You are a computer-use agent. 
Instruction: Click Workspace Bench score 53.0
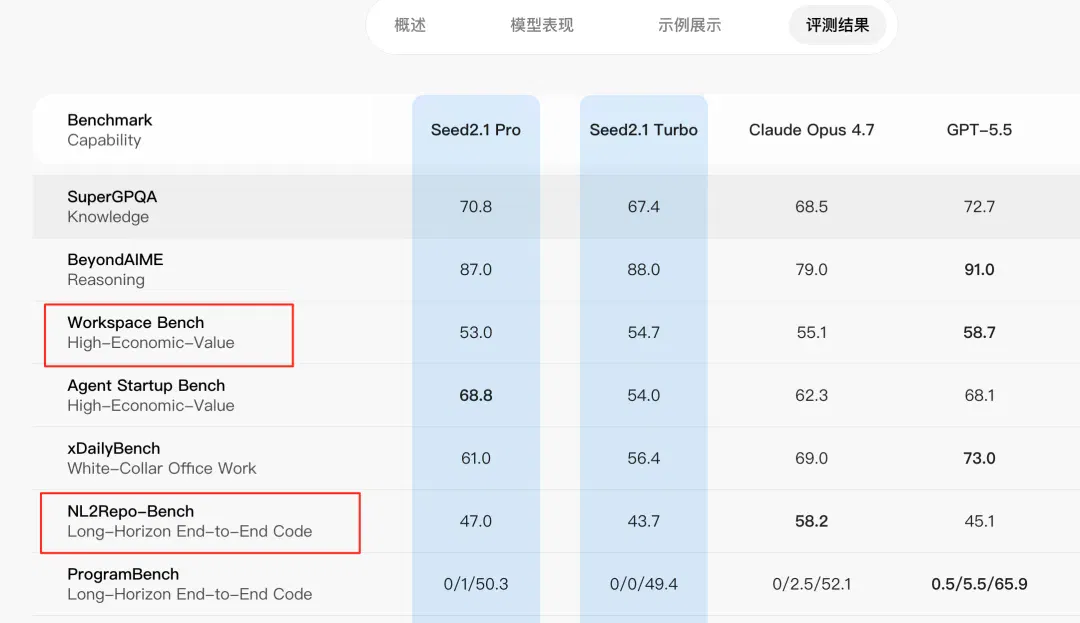pyautogui.click(x=476, y=332)
